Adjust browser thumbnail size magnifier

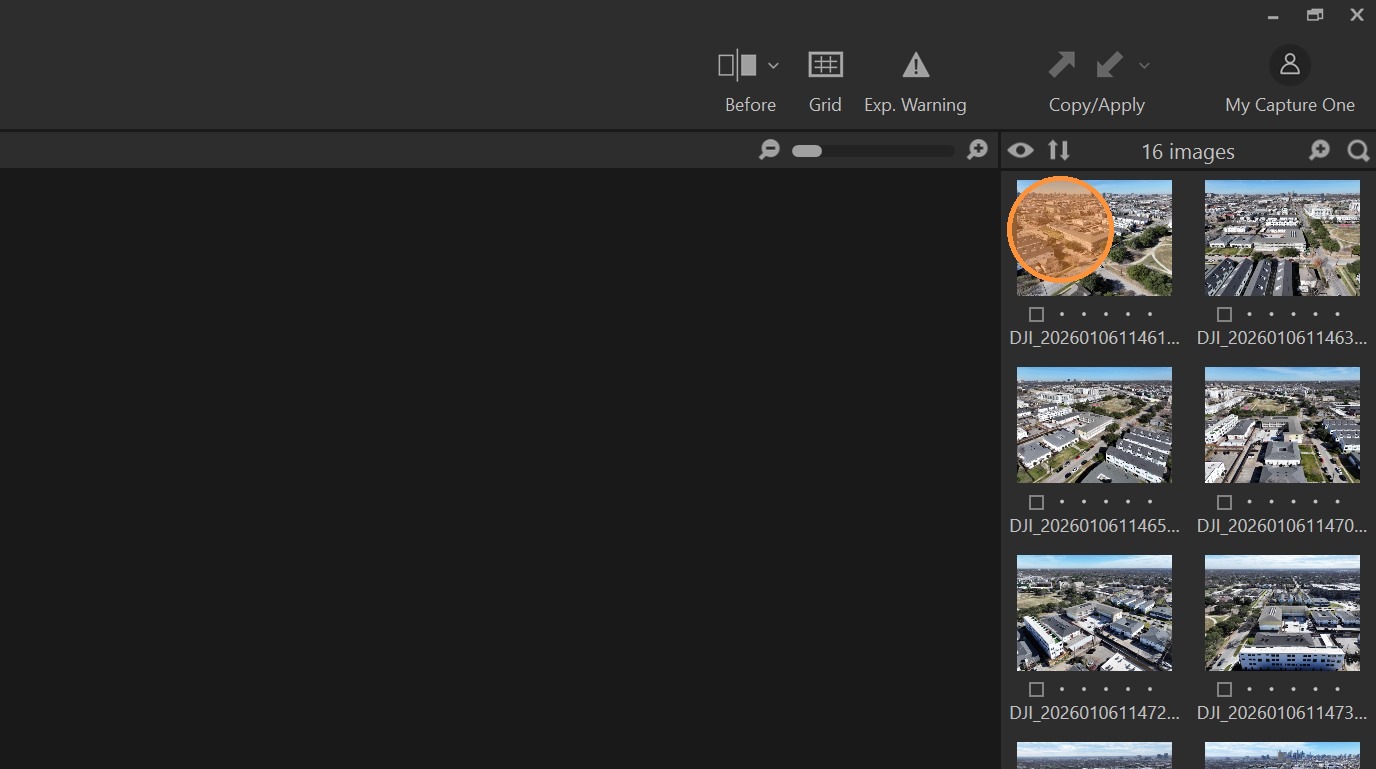pos(1320,151)
